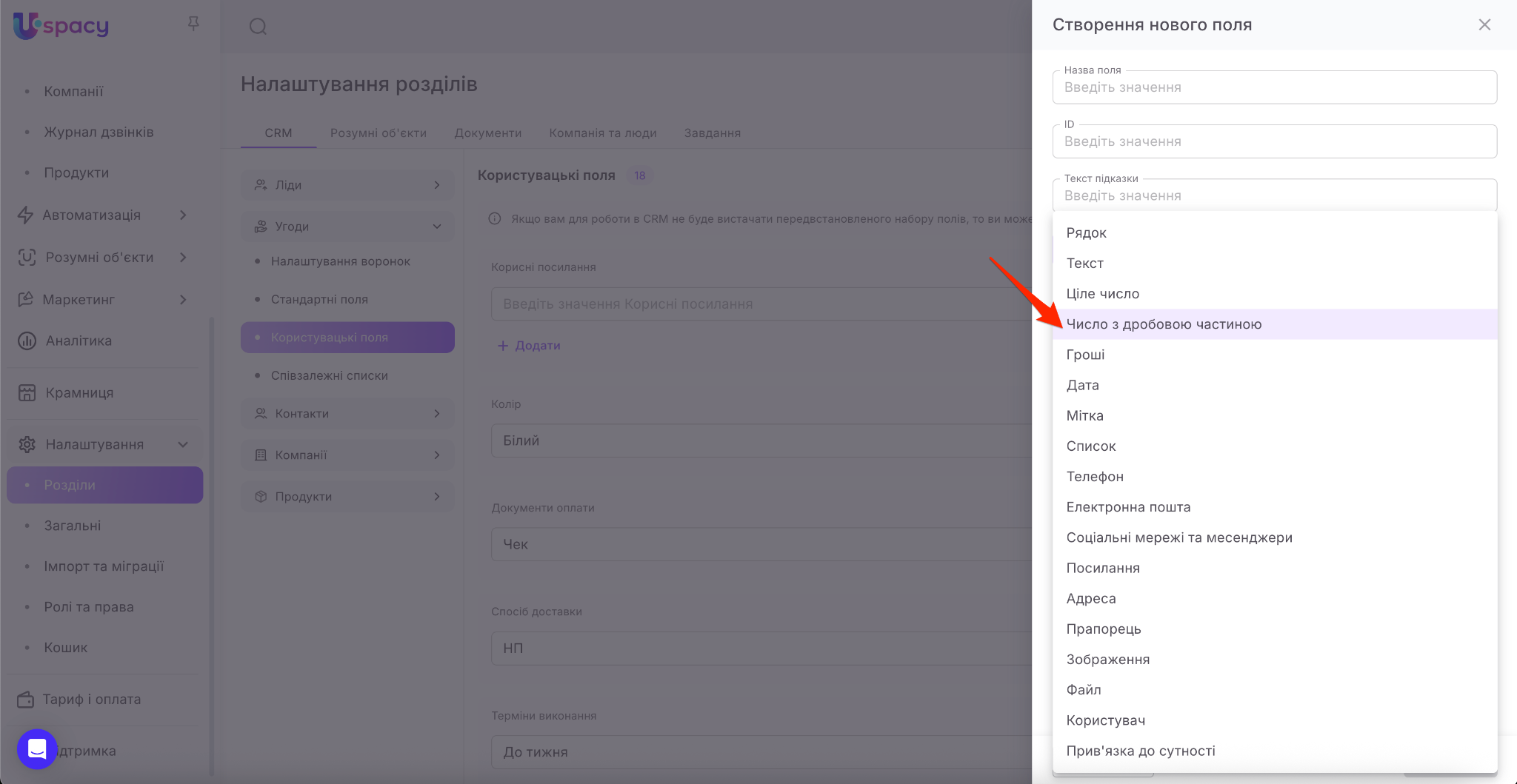Viewport: 1517px width, 784px height.
Task: Open the support chat bubble icon
Action: click(x=37, y=749)
